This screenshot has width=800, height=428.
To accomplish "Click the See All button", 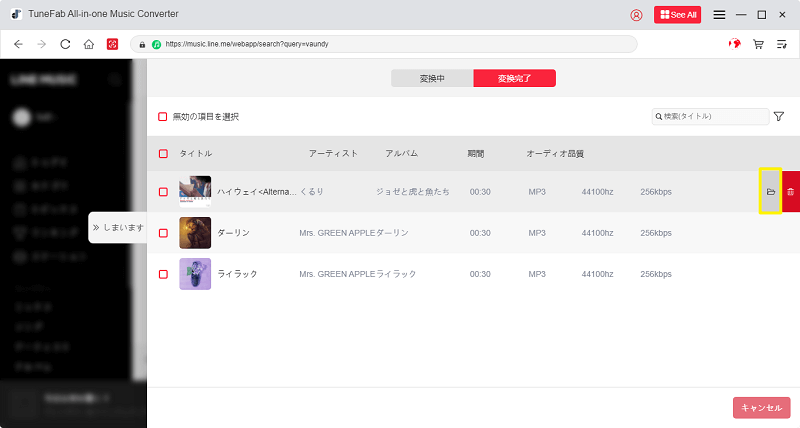I will pyautogui.click(x=678, y=15).
